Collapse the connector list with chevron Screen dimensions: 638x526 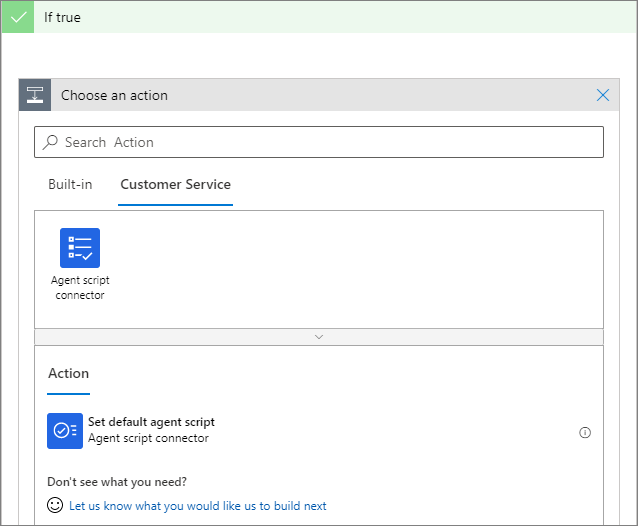(319, 337)
